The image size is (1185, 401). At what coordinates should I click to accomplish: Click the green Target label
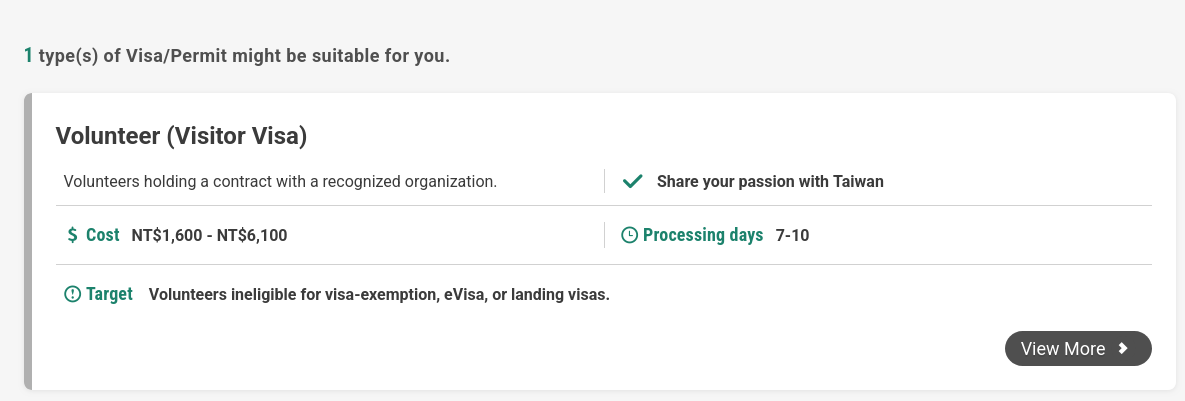point(109,294)
